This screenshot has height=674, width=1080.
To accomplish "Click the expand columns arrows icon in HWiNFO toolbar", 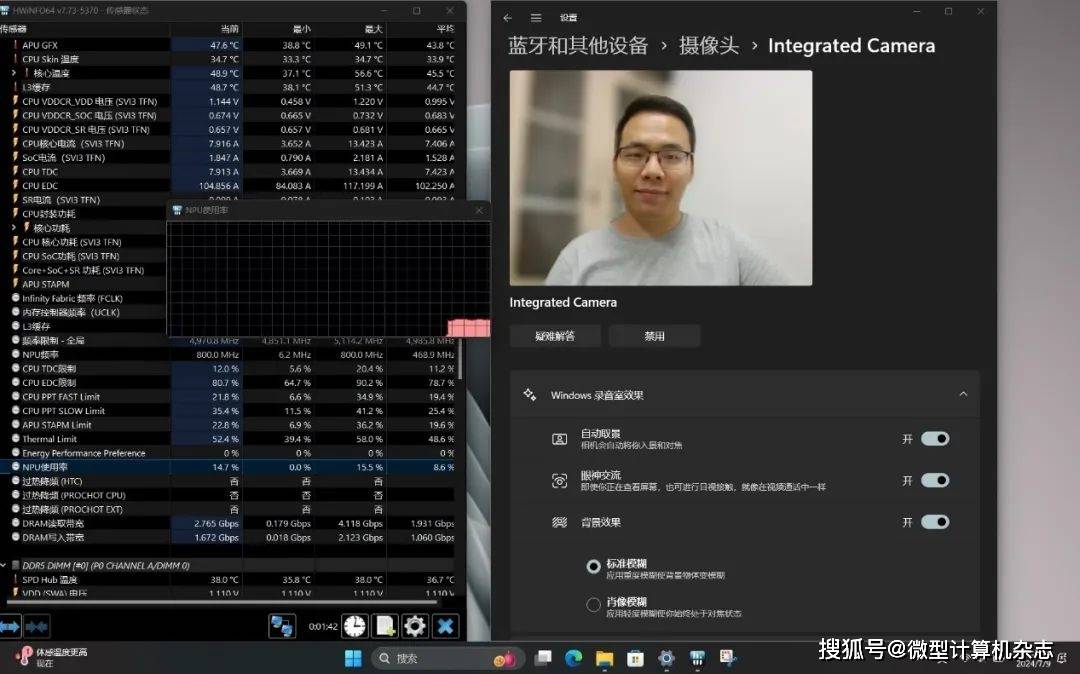I will pyautogui.click(x=10, y=626).
